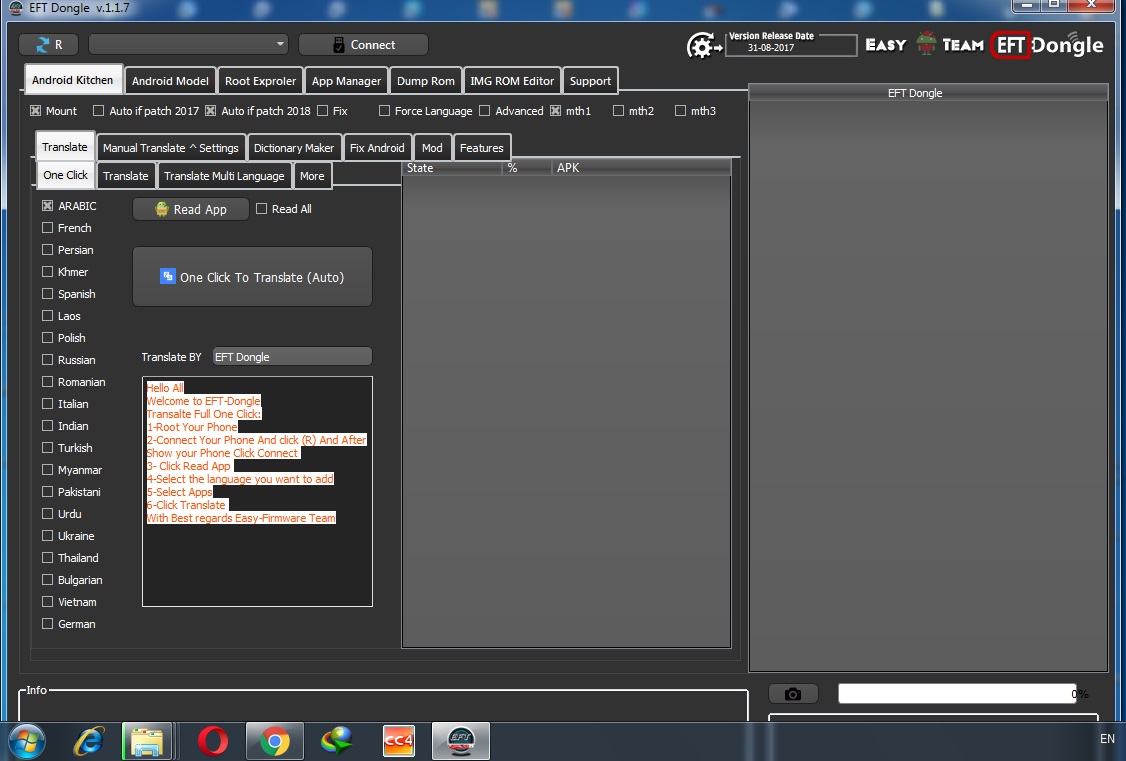Image resolution: width=1126 pixels, height=761 pixels.
Task: Click the EN language indicator
Action: [1107, 738]
